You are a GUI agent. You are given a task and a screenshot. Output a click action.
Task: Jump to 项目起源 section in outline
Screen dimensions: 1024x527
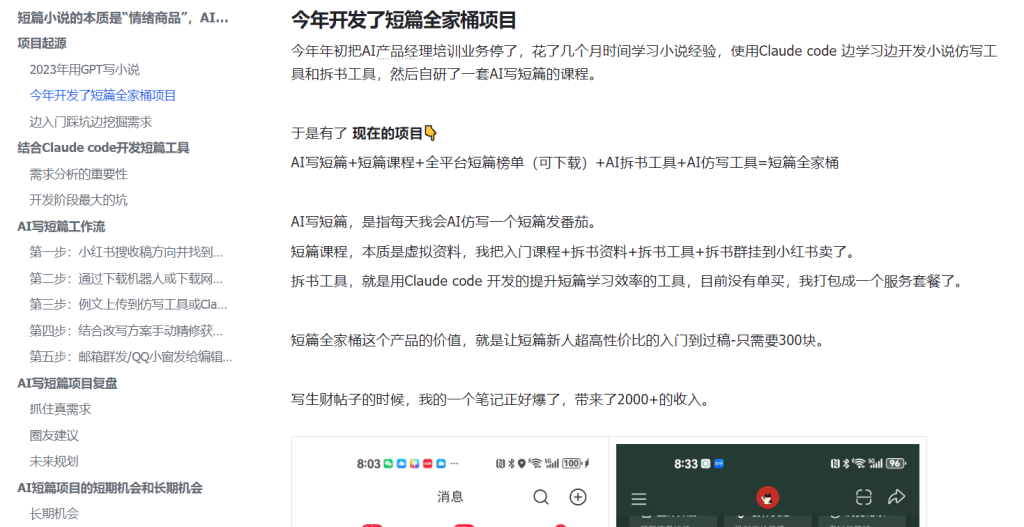(42, 43)
